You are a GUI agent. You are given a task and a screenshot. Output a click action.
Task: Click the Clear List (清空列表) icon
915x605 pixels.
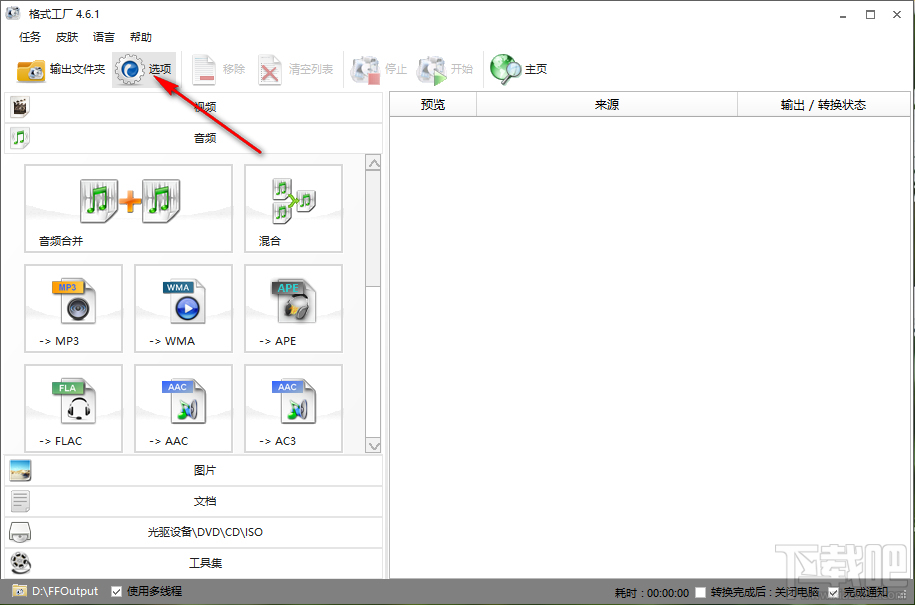[270, 70]
